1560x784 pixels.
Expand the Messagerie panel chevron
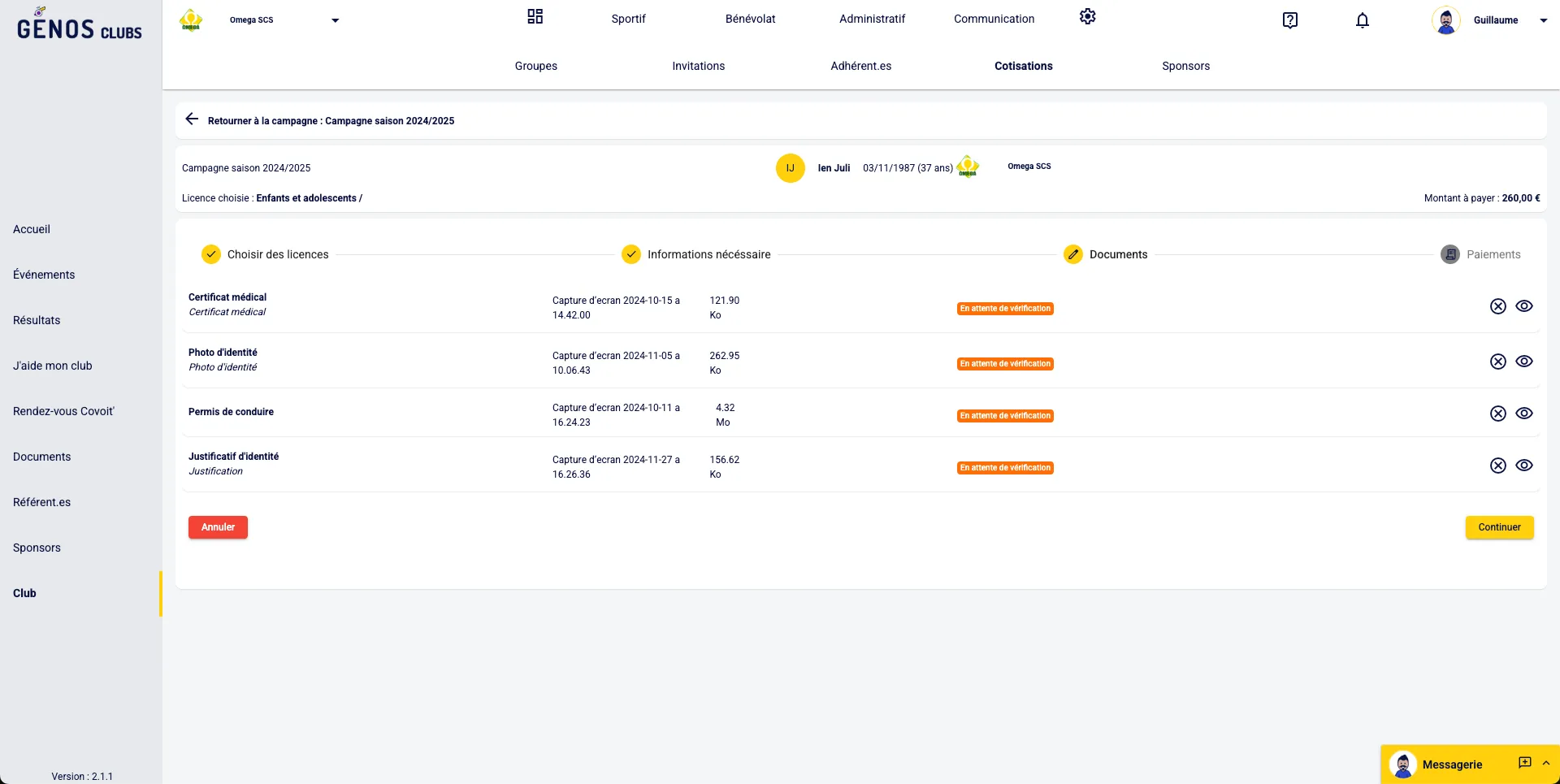click(1546, 763)
